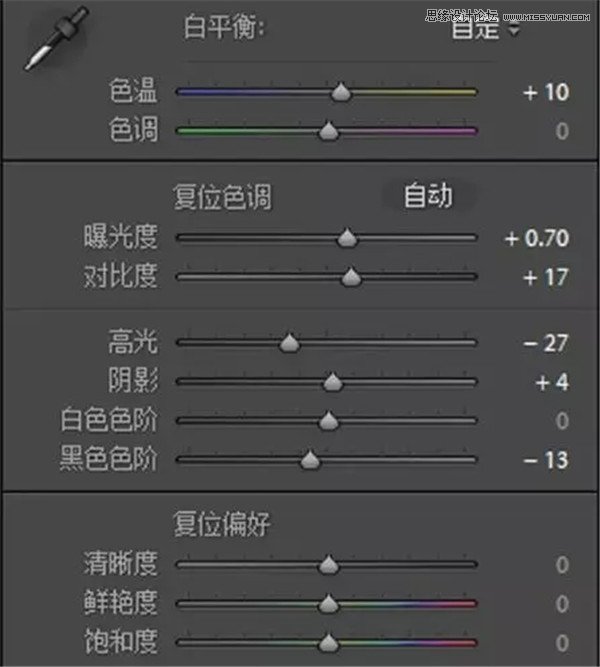
Task: Click the 鲜艳度 vibrance slider handle
Action: (x=328, y=604)
